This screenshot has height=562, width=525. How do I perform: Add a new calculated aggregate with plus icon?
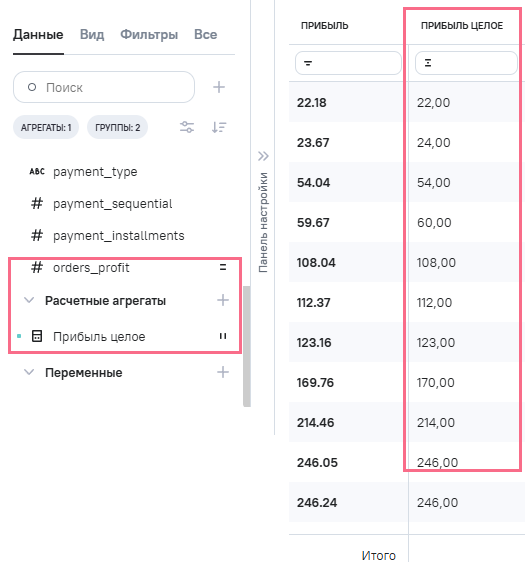223,300
